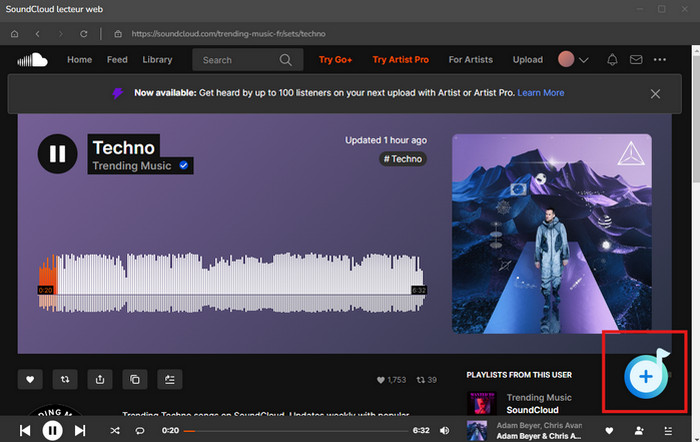This screenshot has height=442, width=700.
Task: Add playlist to Next up queue
Action: tap(170, 379)
